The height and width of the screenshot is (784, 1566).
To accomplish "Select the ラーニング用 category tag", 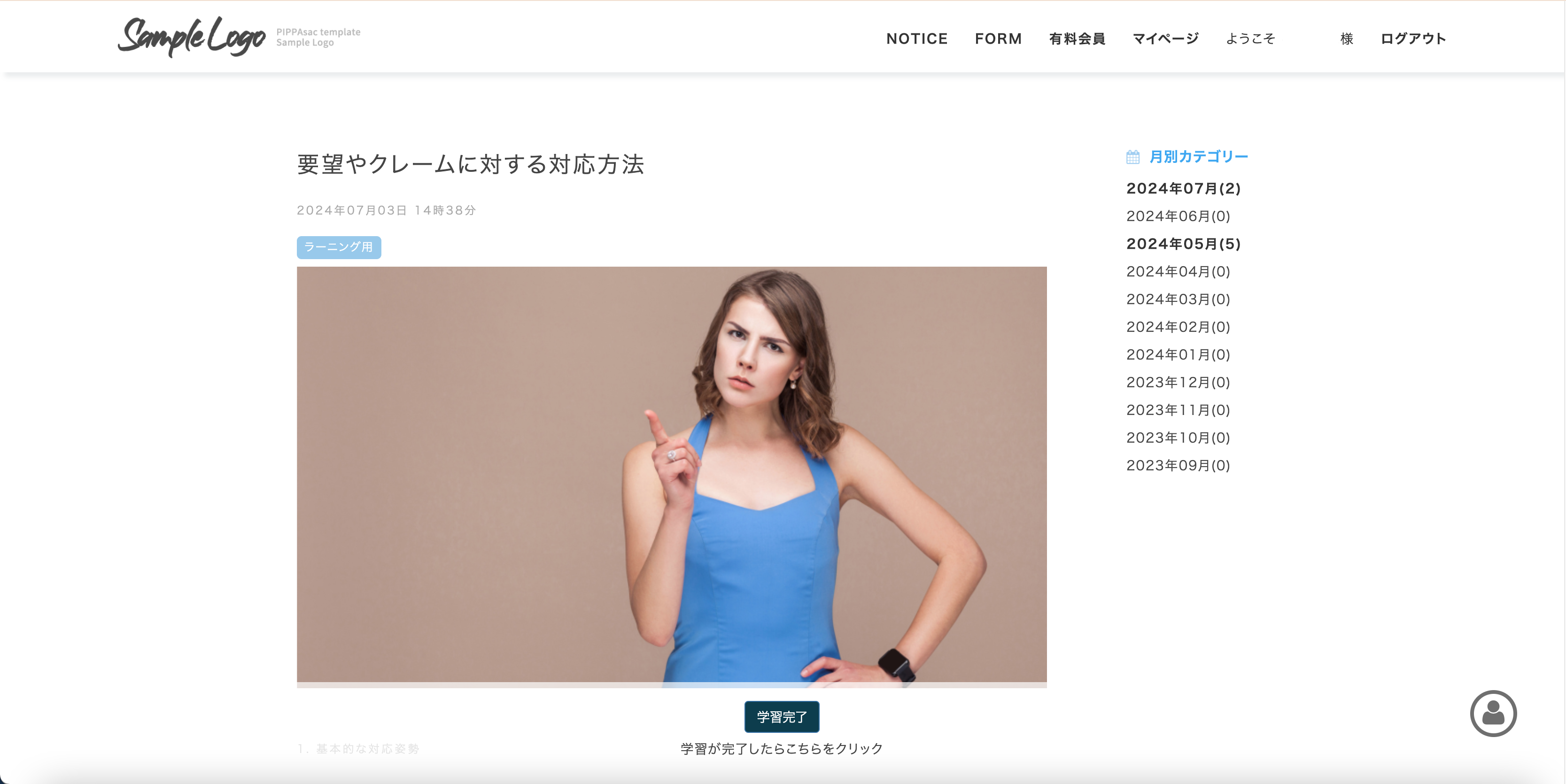I will (339, 247).
